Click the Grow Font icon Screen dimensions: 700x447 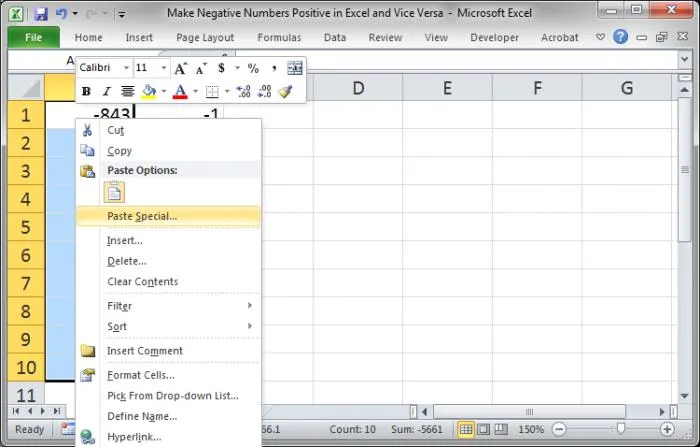coord(180,68)
